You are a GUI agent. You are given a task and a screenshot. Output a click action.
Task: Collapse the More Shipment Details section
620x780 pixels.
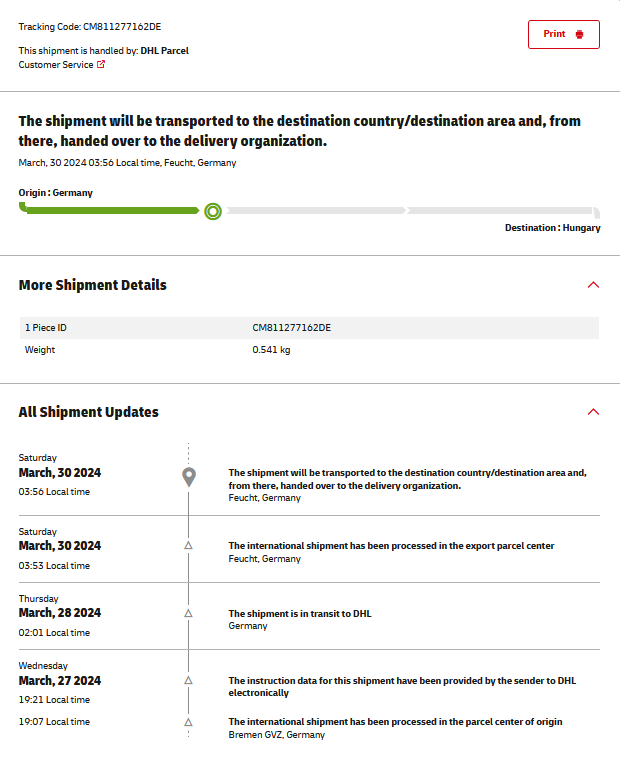click(593, 285)
